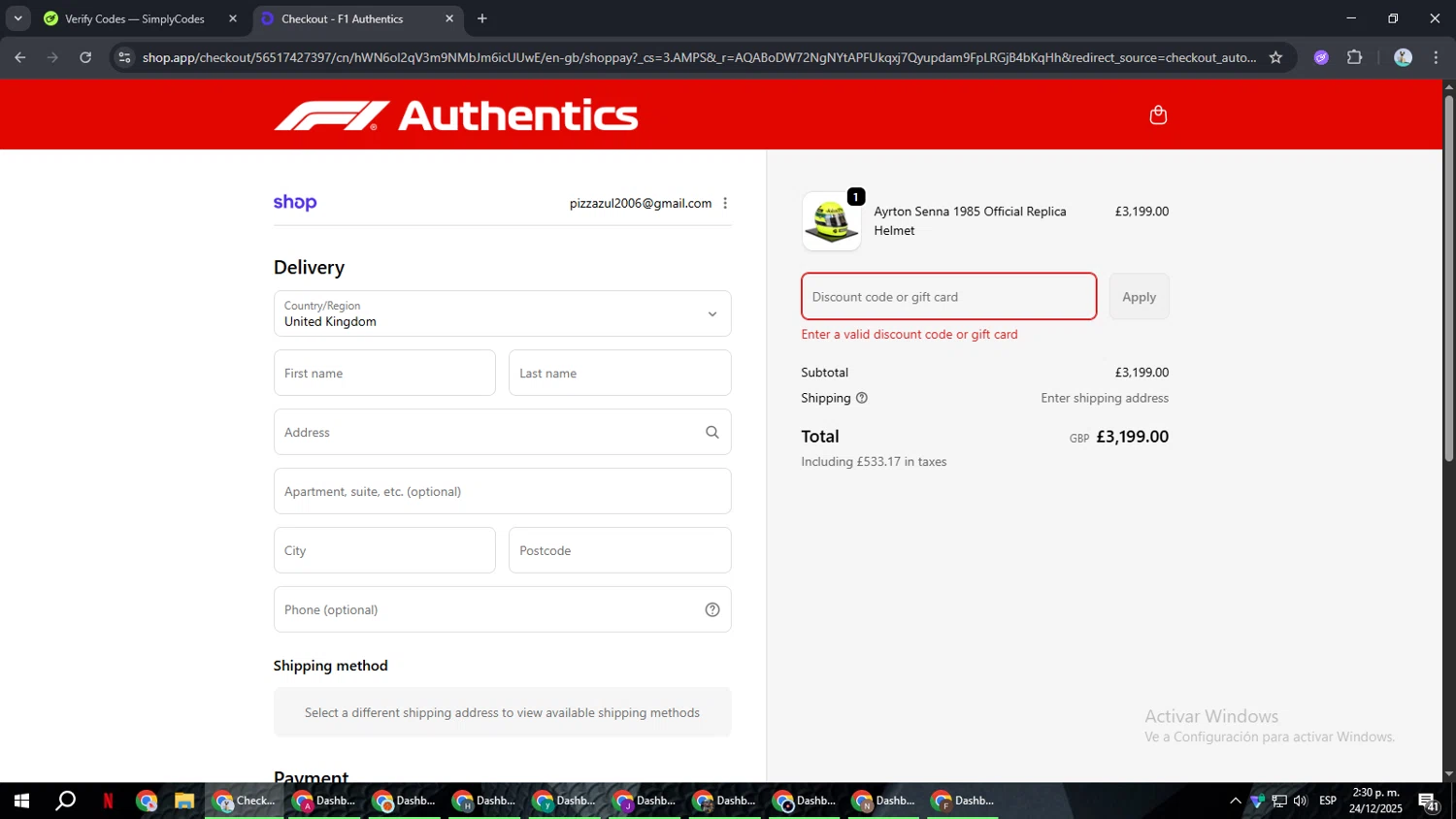Viewport: 1456px width, 819px height.
Task: Click the 'Enter shipping address' text
Action: pos(1105,398)
